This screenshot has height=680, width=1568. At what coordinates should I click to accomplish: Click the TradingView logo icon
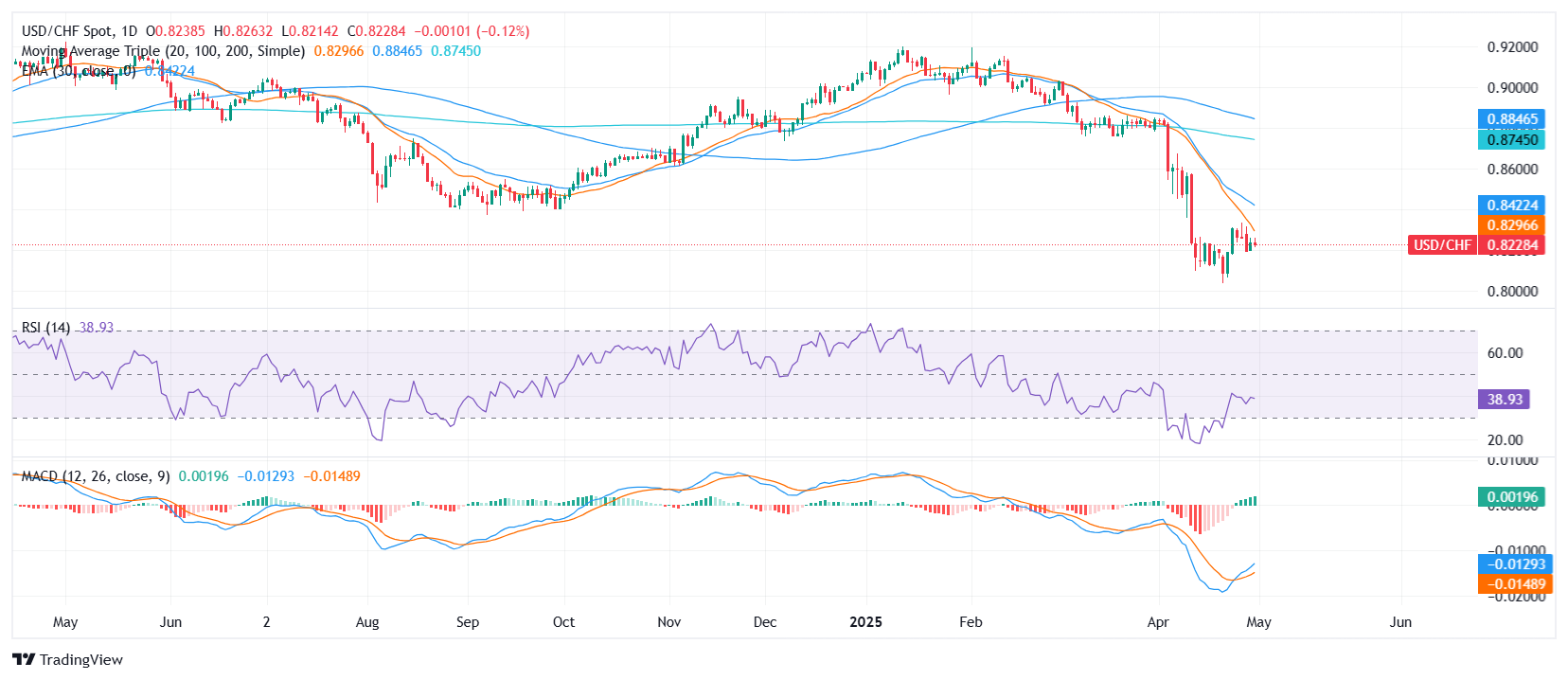pyautogui.click(x=24, y=660)
